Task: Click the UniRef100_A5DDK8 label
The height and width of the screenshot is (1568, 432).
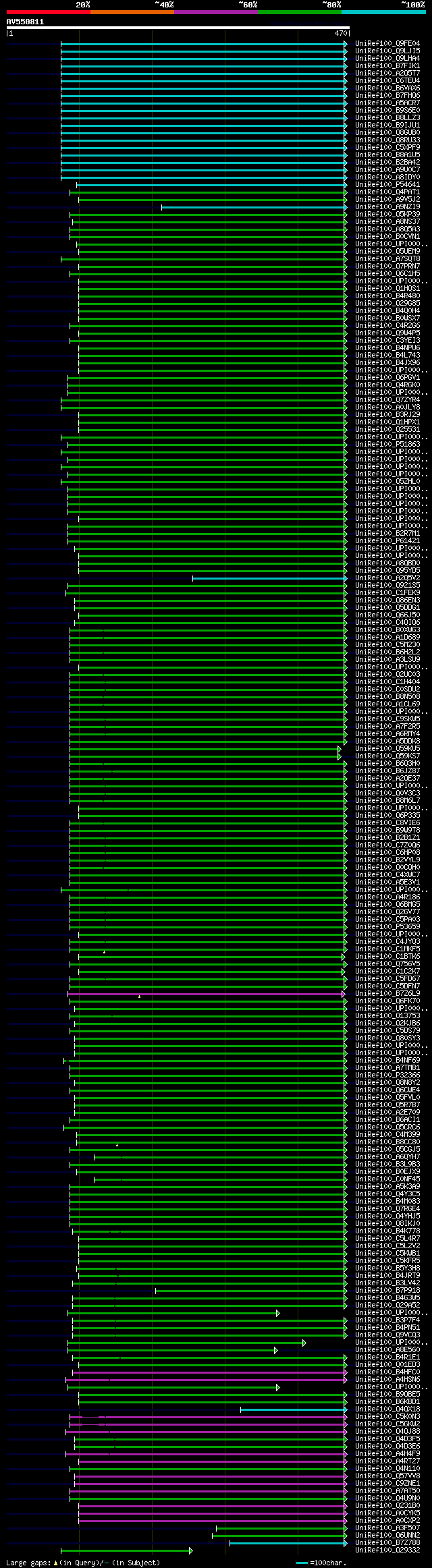Action: click(x=387, y=741)
